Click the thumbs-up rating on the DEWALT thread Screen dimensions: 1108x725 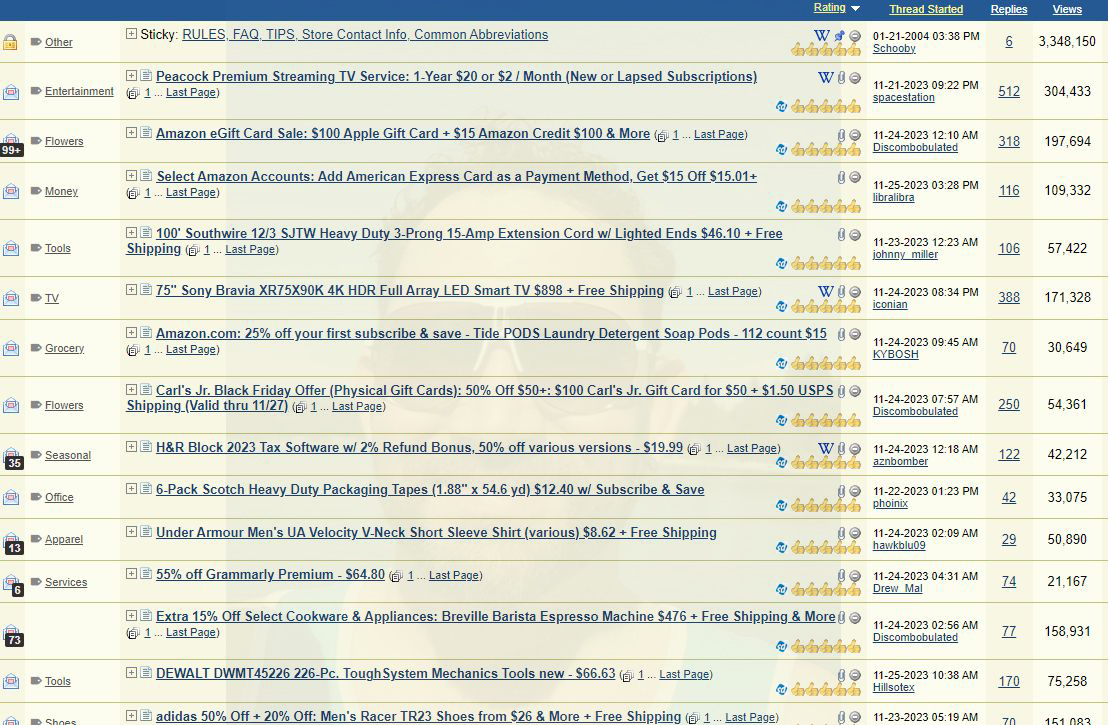click(825, 688)
